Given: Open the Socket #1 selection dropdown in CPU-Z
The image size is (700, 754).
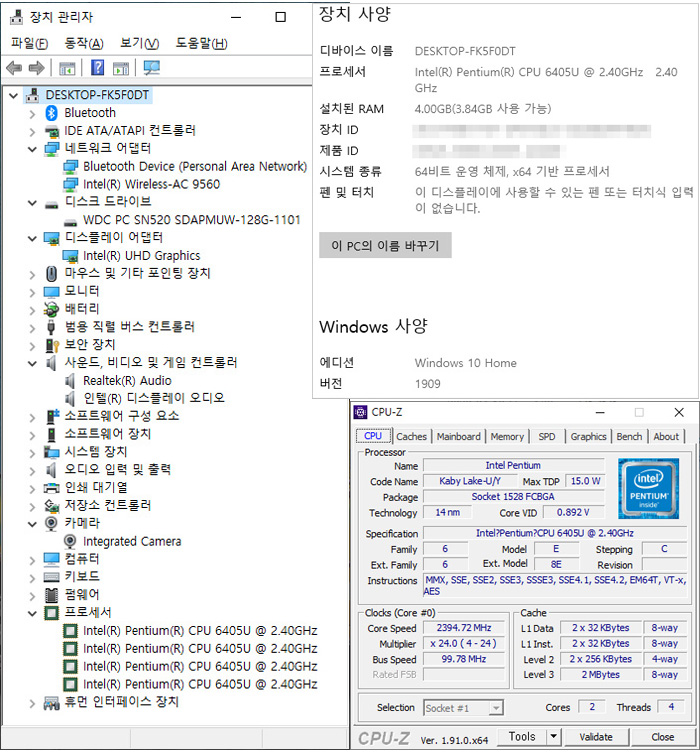Looking at the screenshot, I should [x=496, y=708].
